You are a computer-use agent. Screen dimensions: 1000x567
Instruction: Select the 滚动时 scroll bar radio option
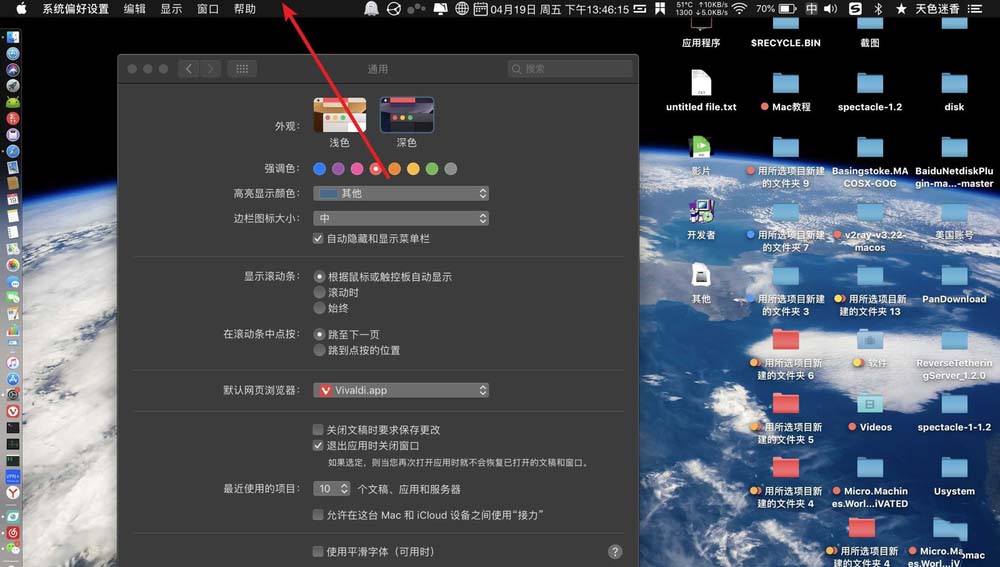[x=320, y=293]
